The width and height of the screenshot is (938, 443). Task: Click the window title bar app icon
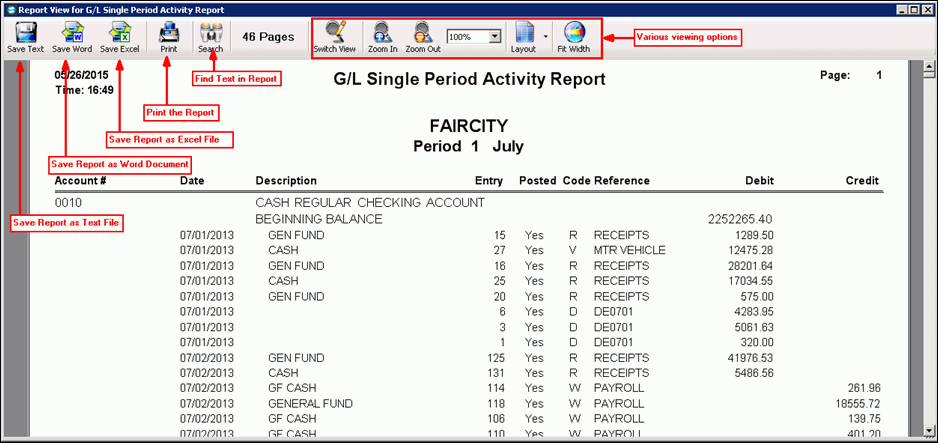click(x=10, y=10)
